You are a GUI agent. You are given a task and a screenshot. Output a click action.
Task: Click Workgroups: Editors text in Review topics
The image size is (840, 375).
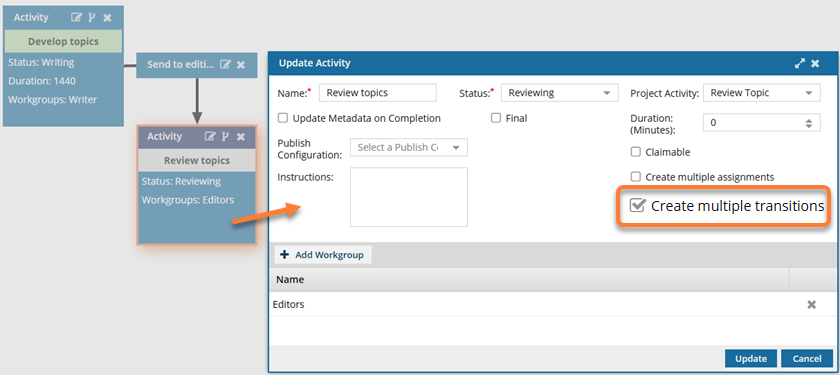tap(188, 200)
